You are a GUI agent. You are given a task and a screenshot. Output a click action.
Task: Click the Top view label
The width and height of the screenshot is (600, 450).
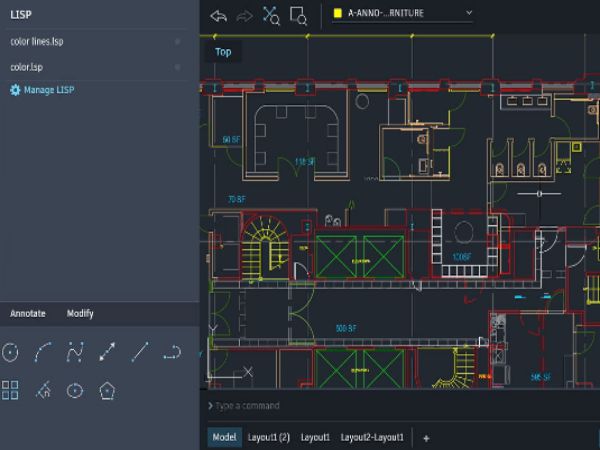[x=223, y=52]
